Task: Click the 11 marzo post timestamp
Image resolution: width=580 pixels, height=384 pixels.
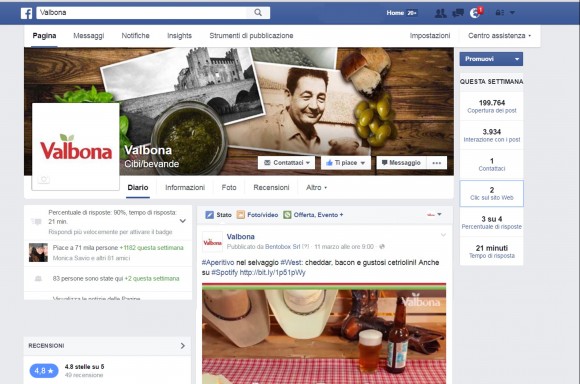Action: point(344,247)
